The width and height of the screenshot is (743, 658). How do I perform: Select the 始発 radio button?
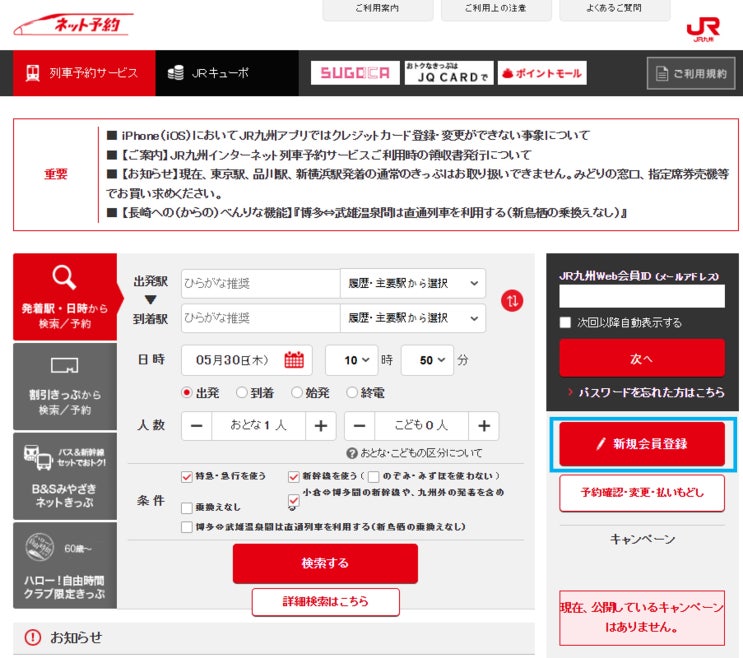[297, 393]
